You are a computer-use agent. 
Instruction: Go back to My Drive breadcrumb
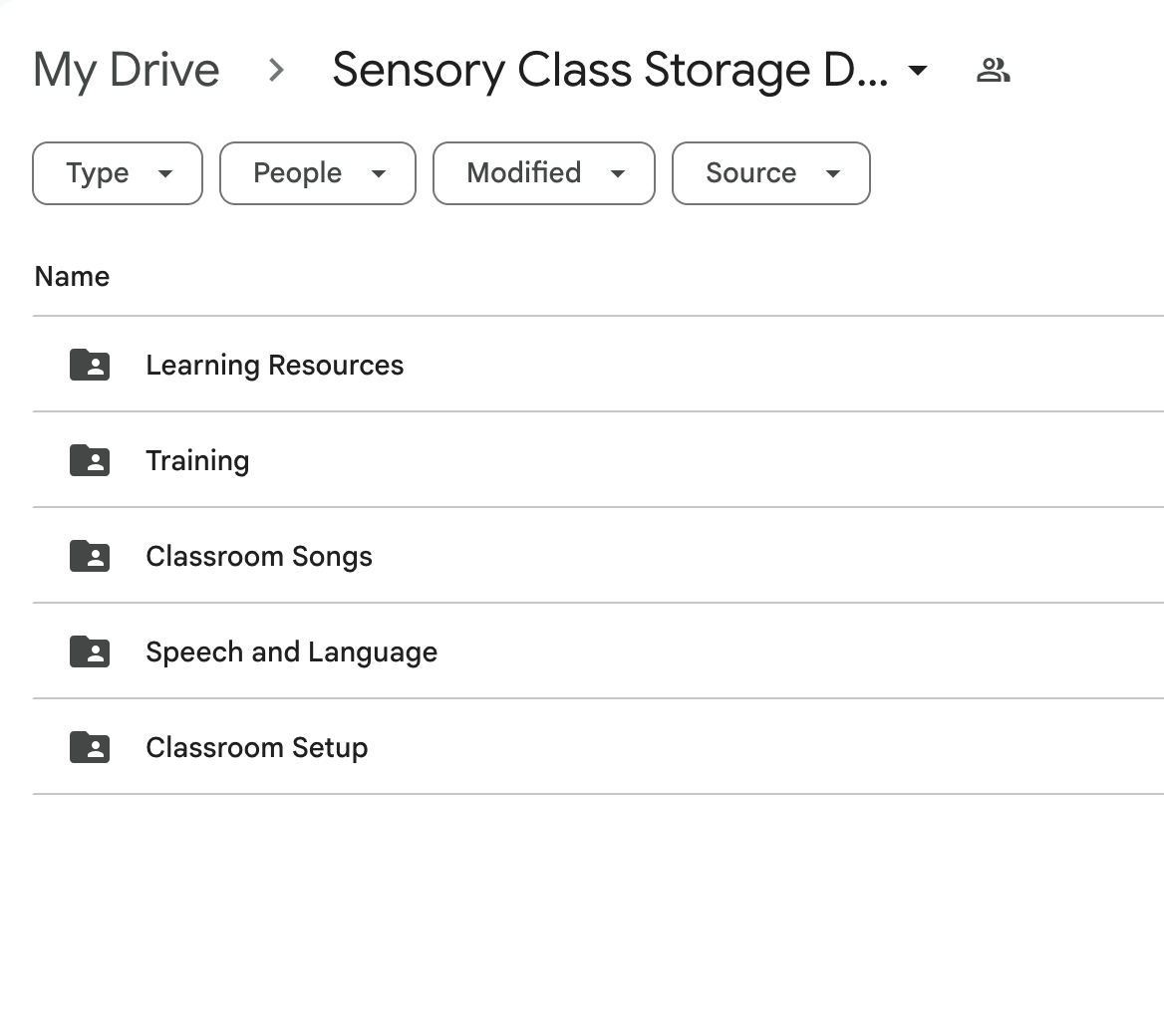[x=127, y=72]
